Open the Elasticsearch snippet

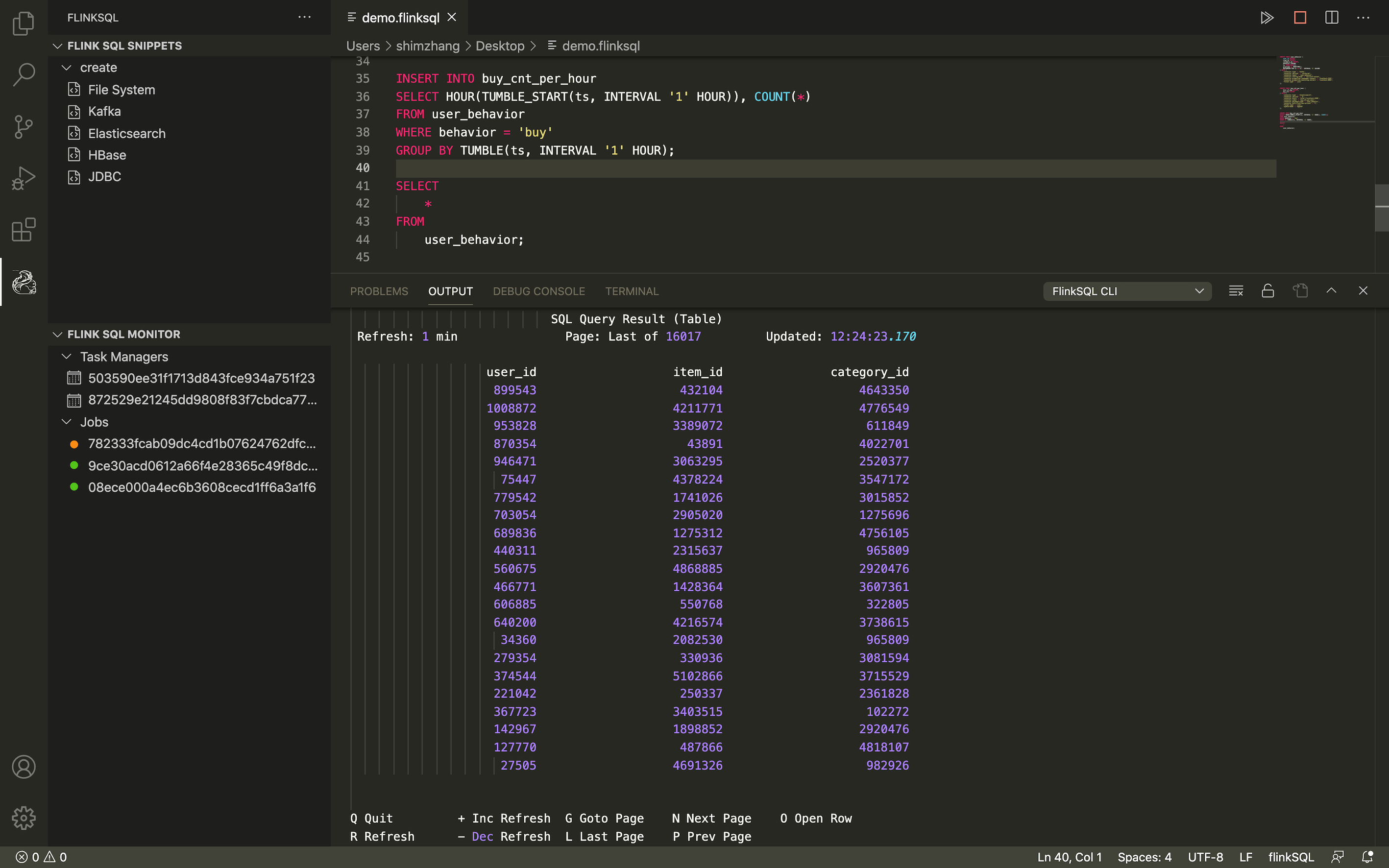pos(190,133)
